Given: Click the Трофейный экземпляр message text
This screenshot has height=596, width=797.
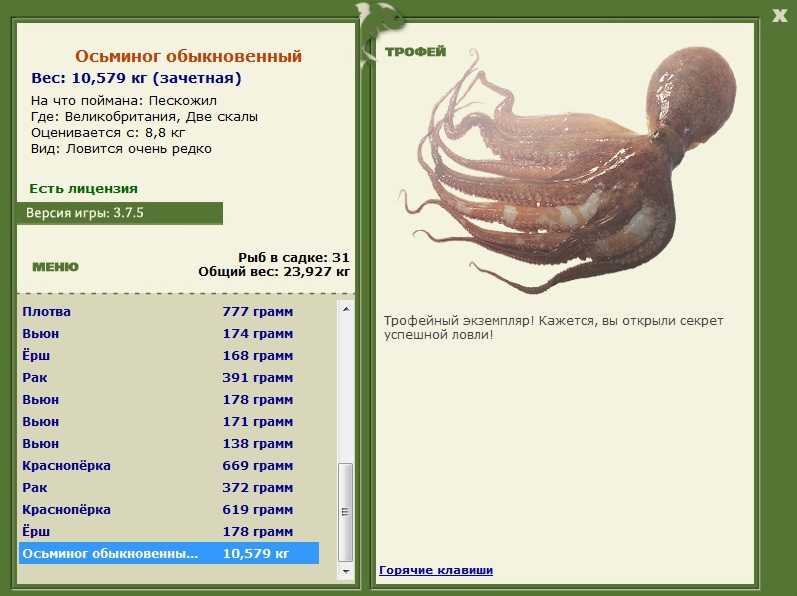Looking at the screenshot, I should (x=554, y=328).
